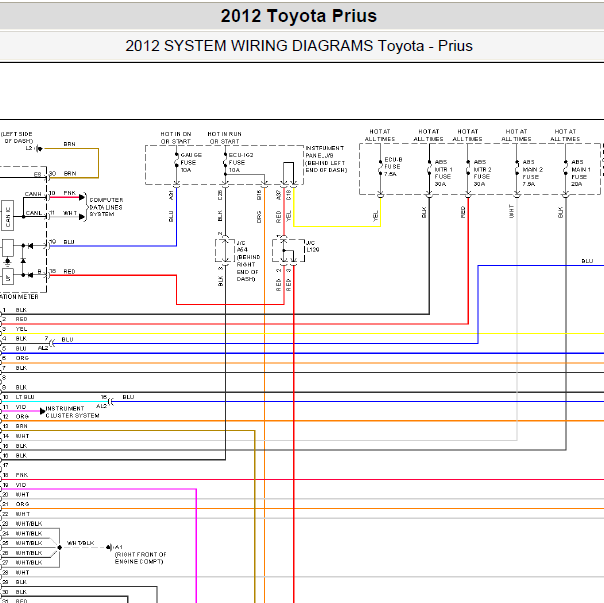604x603 pixels.
Task: Click the "C18" connector pin label
Action: (x=289, y=195)
